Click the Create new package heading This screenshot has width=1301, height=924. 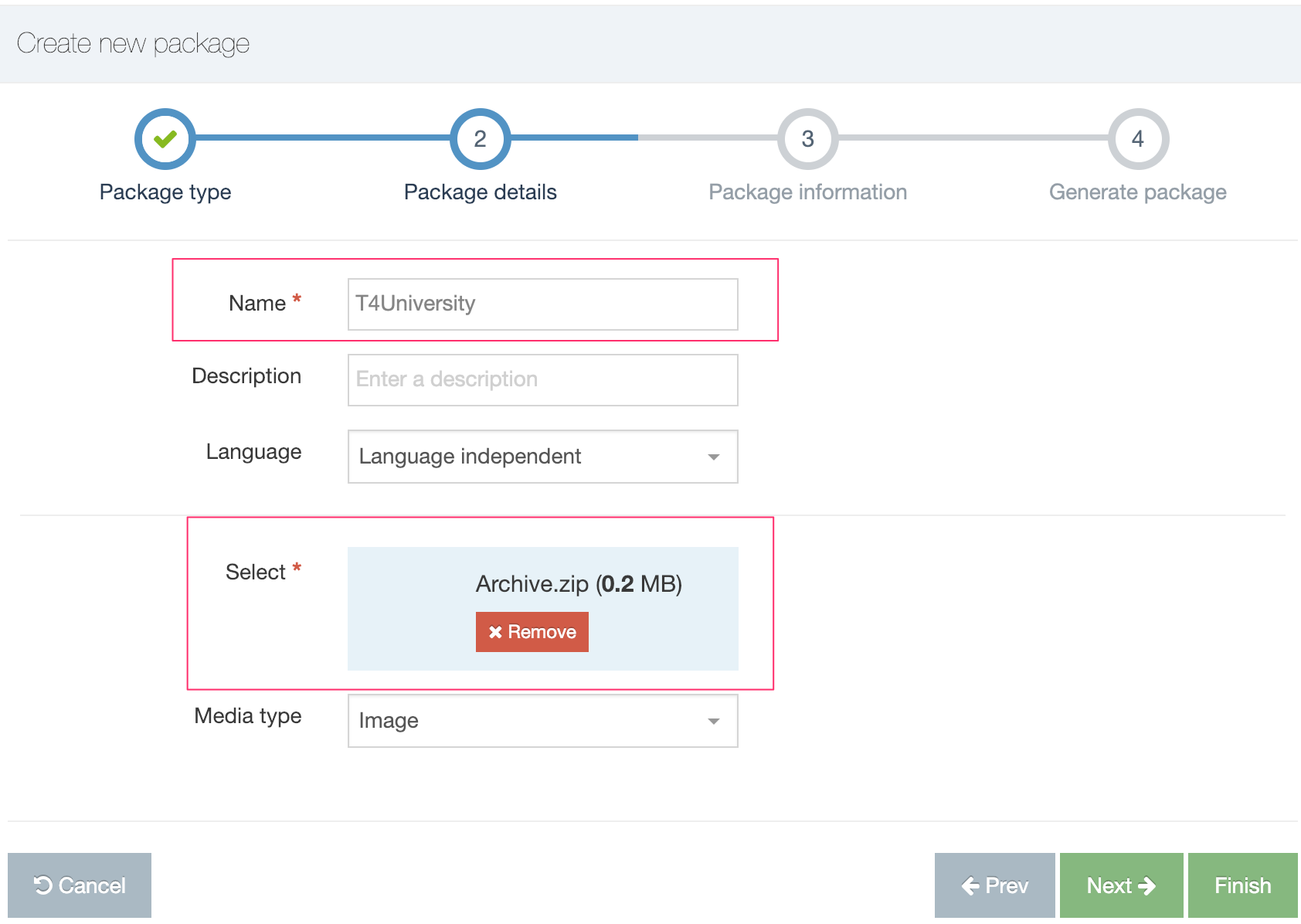tap(133, 43)
